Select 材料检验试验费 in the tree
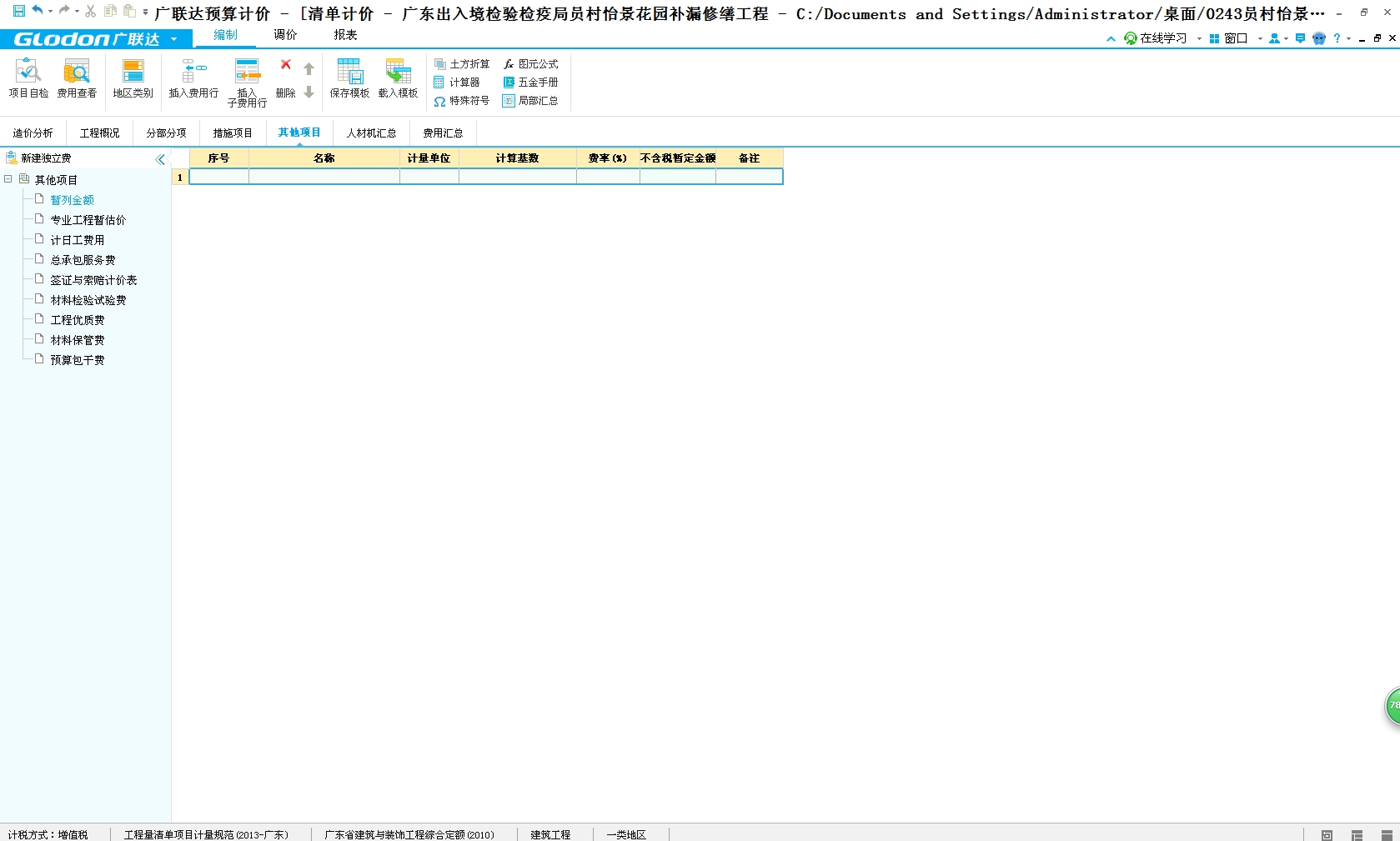This screenshot has height=841, width=1400. [88, 300]
